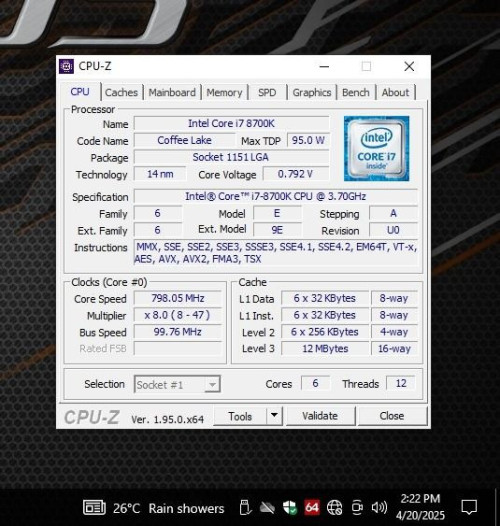This screenshot has width=500, height=526.
Task: Click the Cores count value 6
Action: coord(315,383)
